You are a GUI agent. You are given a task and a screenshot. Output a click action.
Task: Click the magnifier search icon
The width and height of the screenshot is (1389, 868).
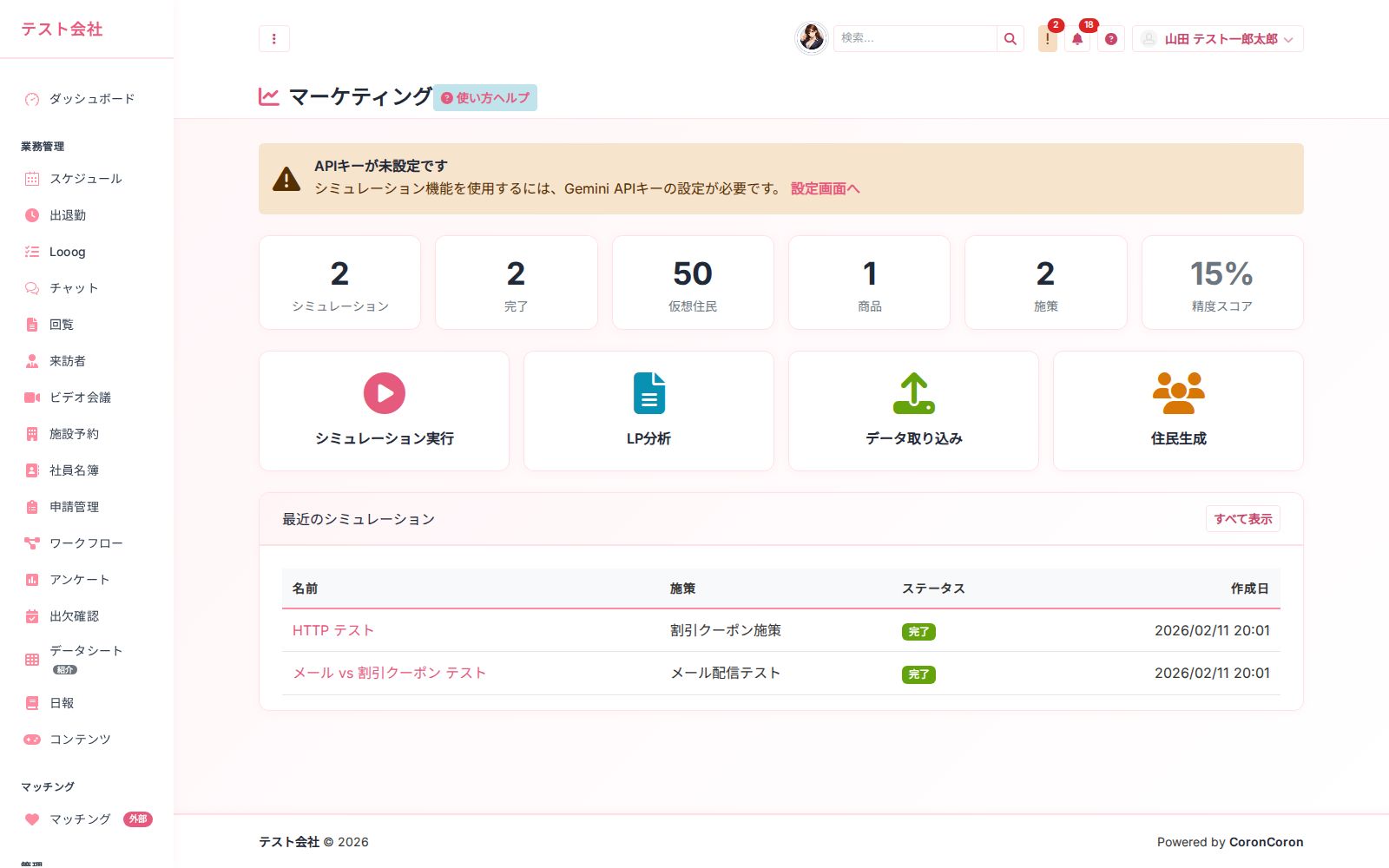click(x=1010, y=39)
